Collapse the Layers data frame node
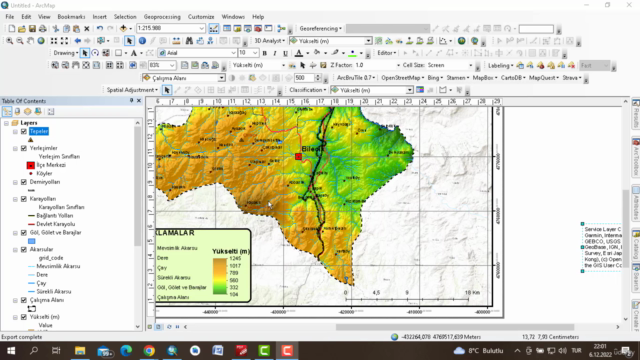This screenshot has height=360, width=640. (x=7, y=123)
